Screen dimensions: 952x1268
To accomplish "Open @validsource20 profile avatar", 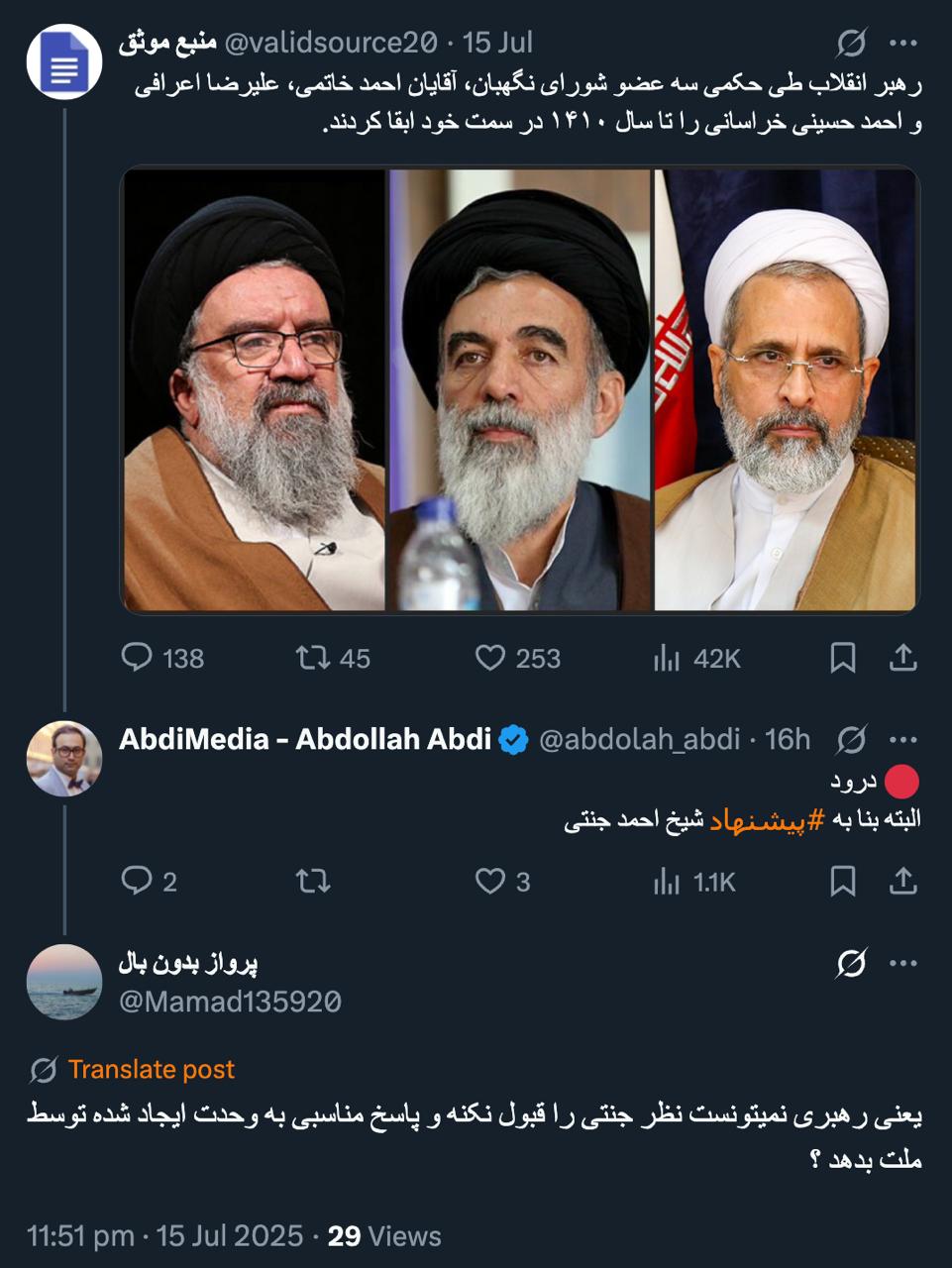I will pyautogui.click(x=64, y=61).
